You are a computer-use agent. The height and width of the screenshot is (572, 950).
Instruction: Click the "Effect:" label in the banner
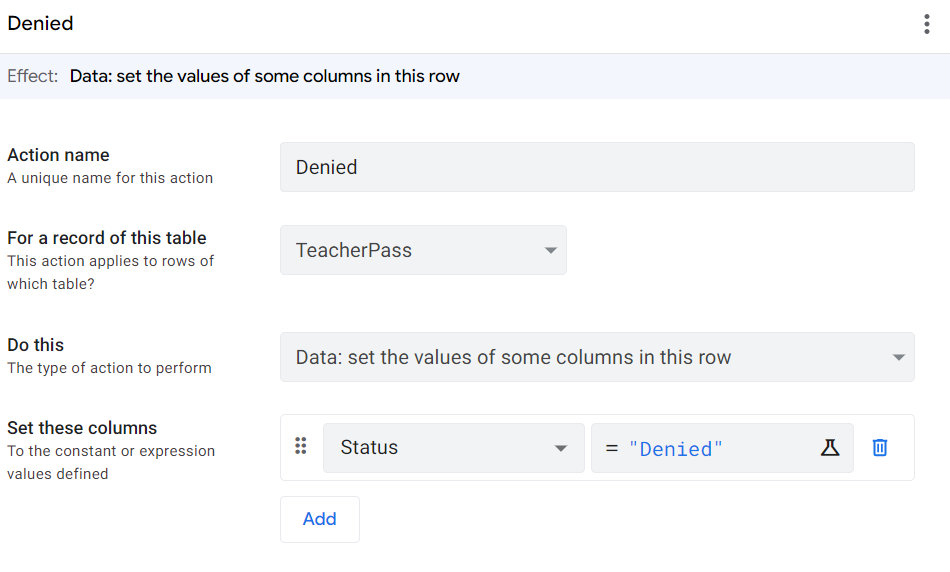coord(33,76)
